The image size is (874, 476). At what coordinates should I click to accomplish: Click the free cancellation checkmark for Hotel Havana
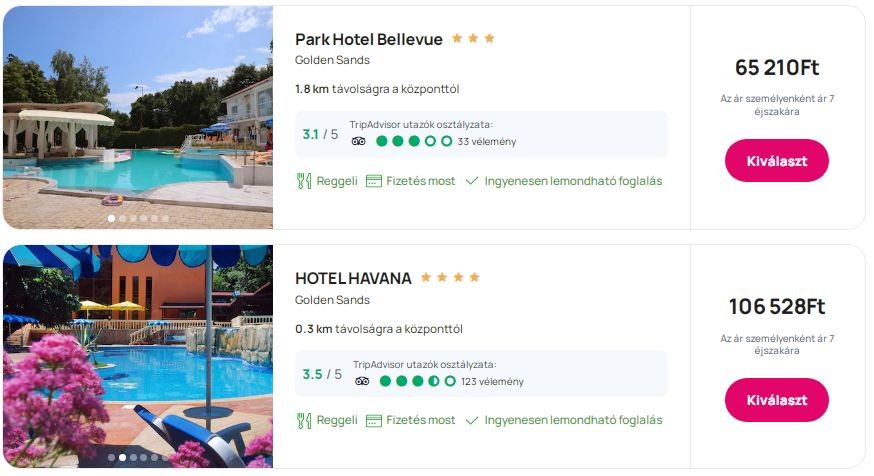pos(472,420)
